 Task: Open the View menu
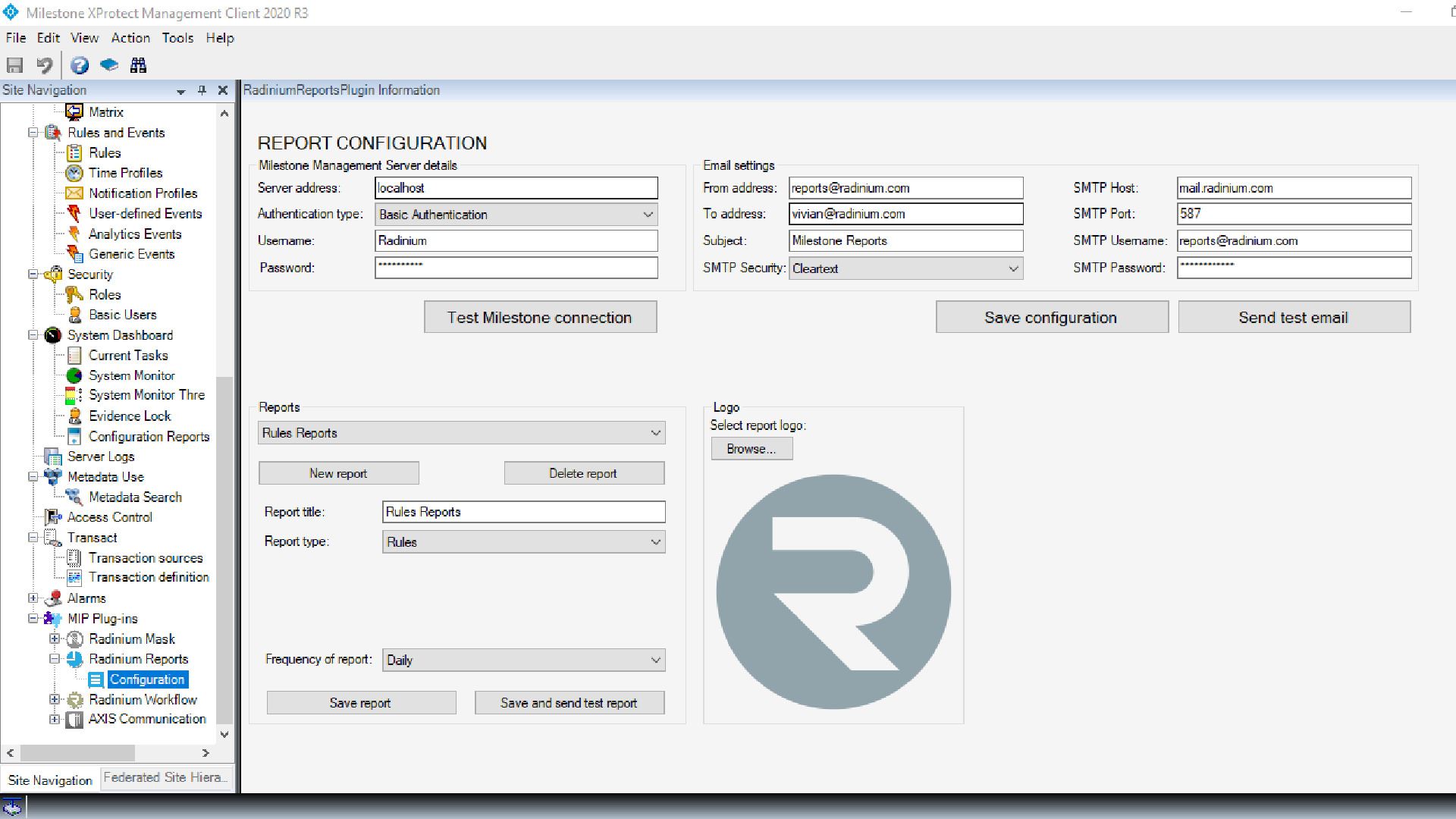(x=85, y=38)
